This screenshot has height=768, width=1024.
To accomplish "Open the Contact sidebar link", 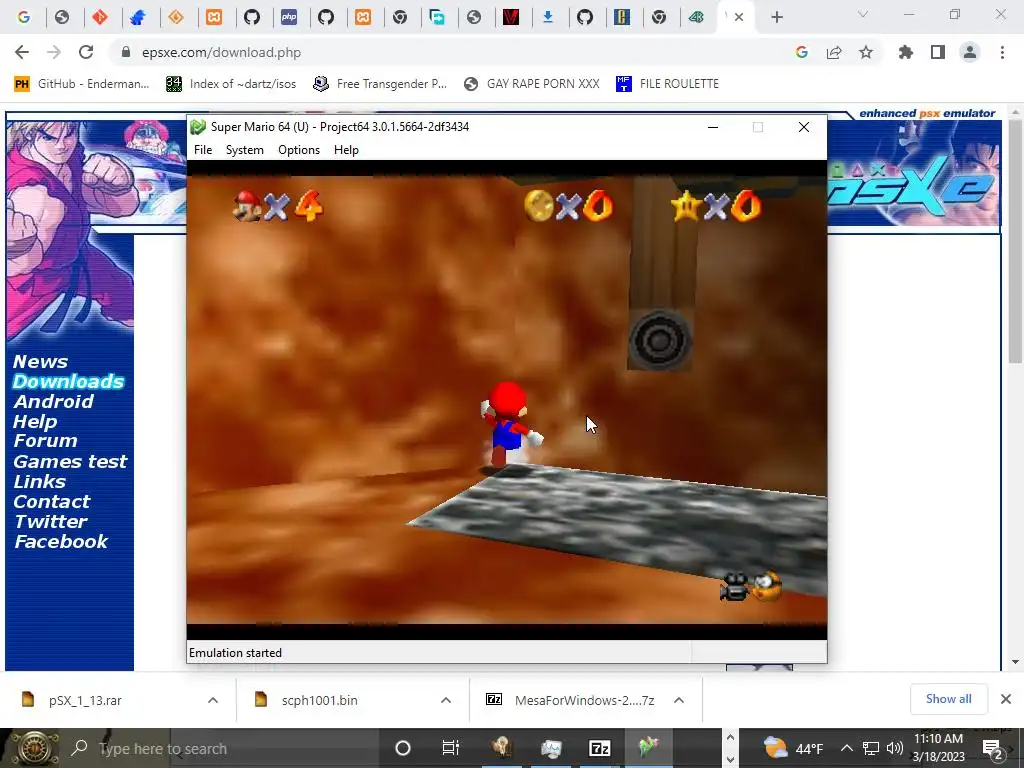I will (x=52, y=502).
